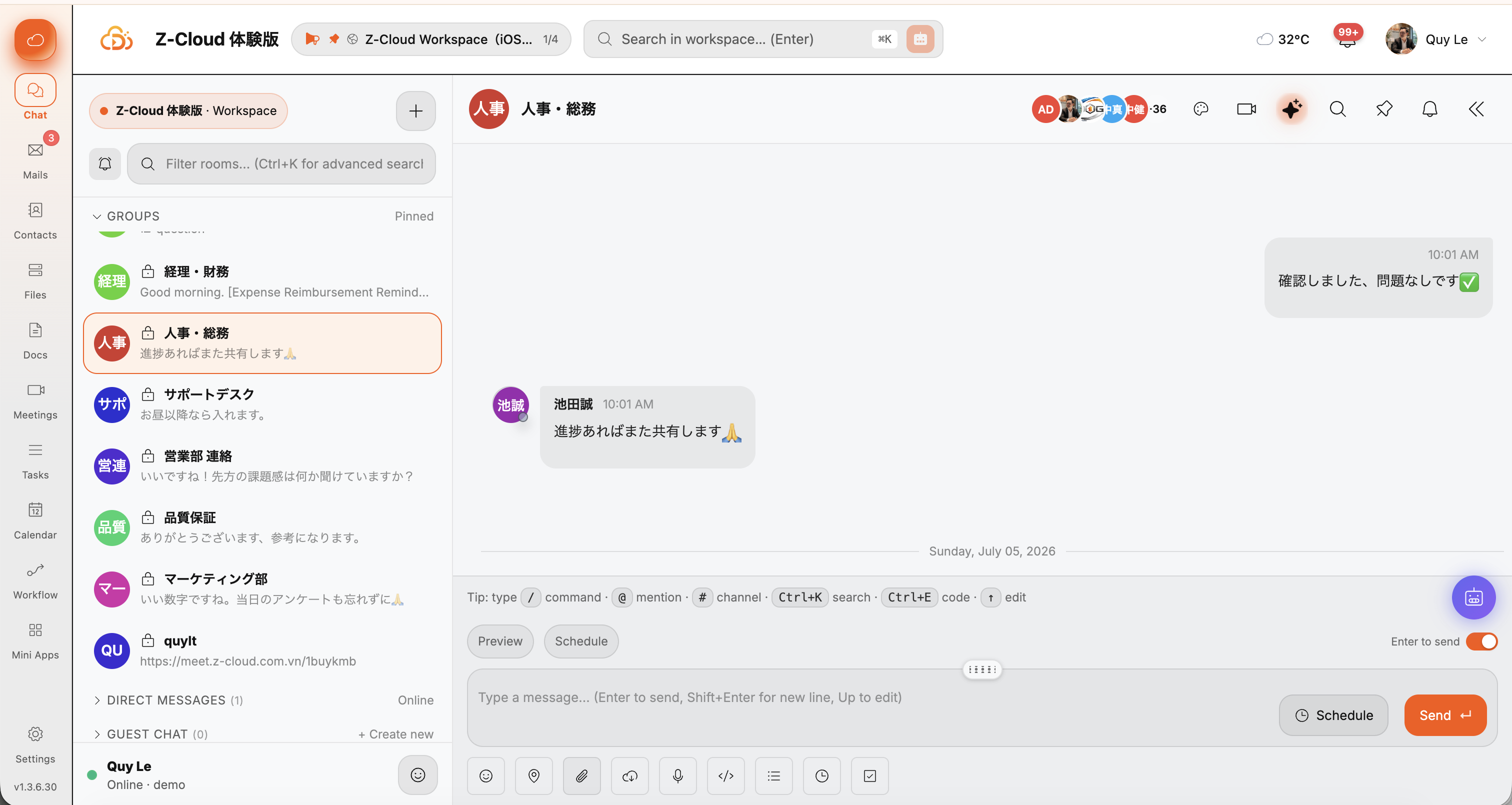Open the chat theme palette icon

tap(1201, 109)
